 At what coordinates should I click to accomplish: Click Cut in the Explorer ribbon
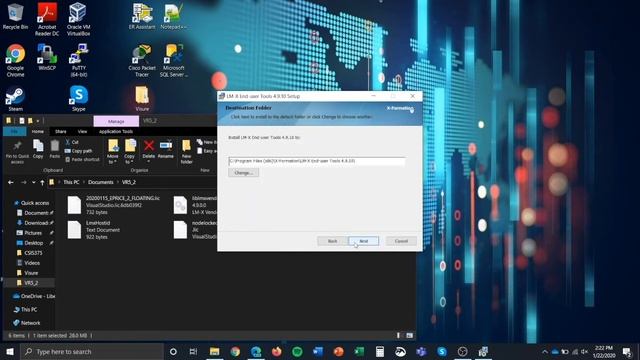(72, 142)
